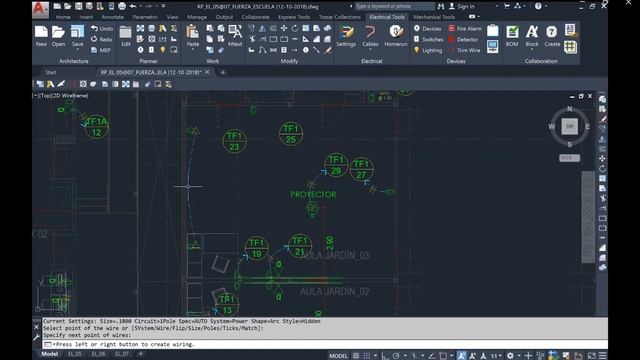640x360 pixels.
Task: Open workspace switching gear in status bar
Action: 510,356
